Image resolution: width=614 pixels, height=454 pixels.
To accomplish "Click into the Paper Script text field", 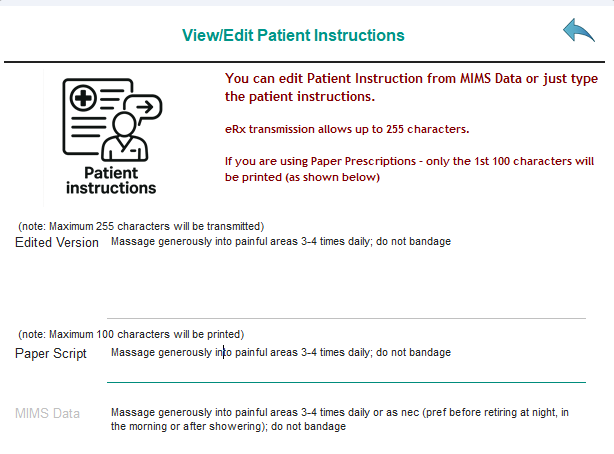I will (346, 362).
